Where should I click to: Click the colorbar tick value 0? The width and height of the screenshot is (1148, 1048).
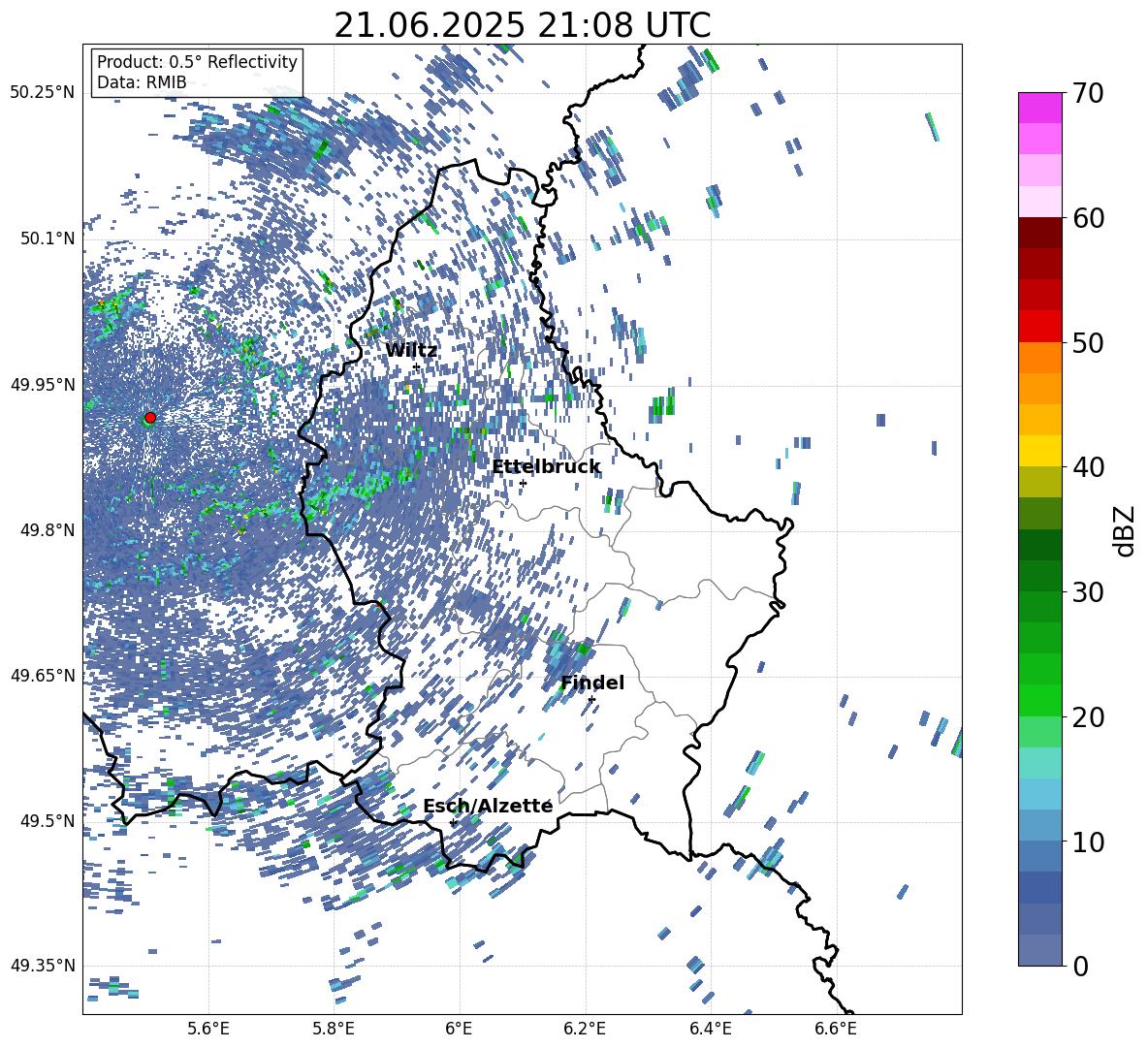click(1080, 966)
